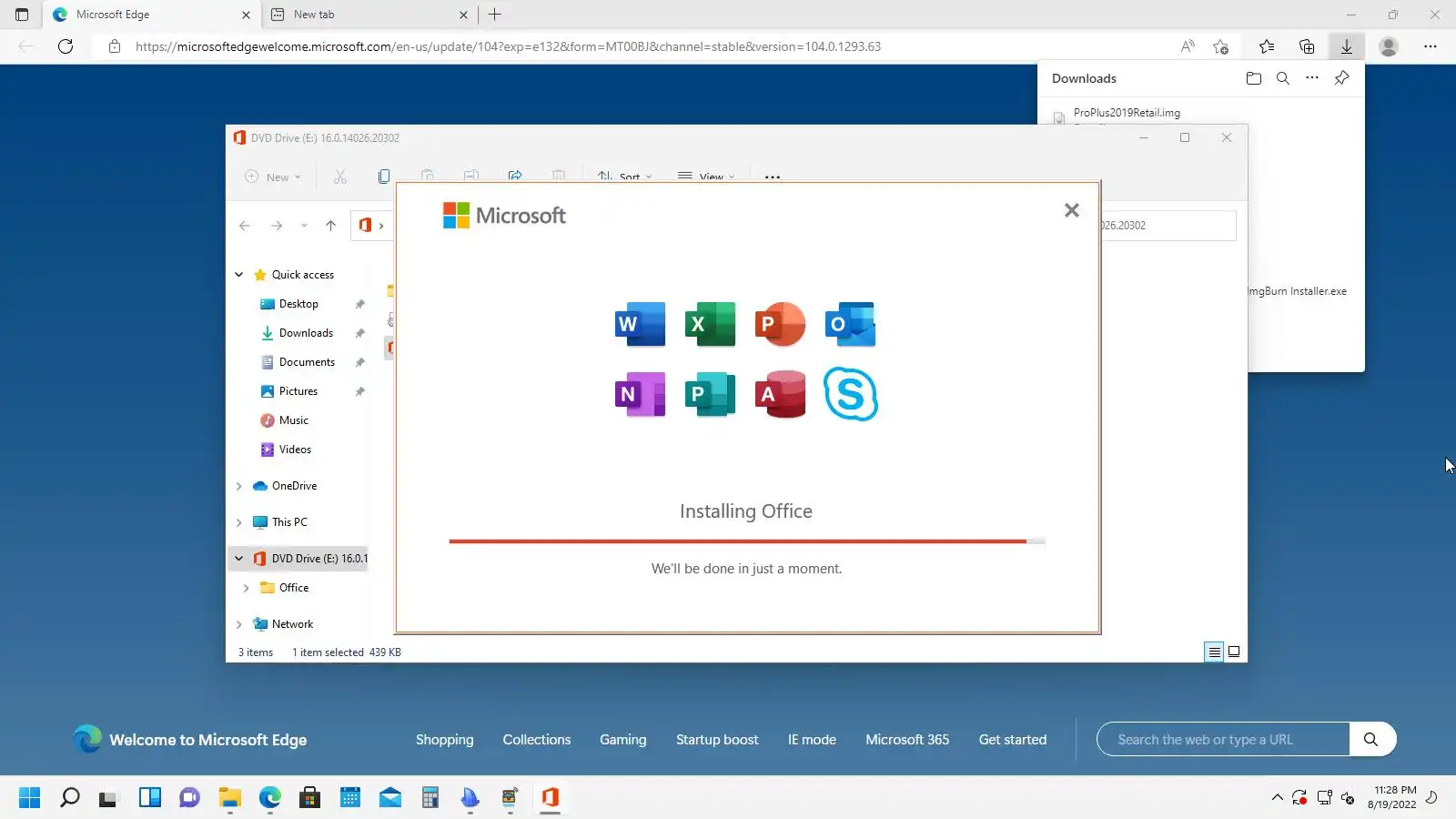Refresh the Edge welcome page
The width and height of the screenshot is (1456, 819).
(66, 46)
